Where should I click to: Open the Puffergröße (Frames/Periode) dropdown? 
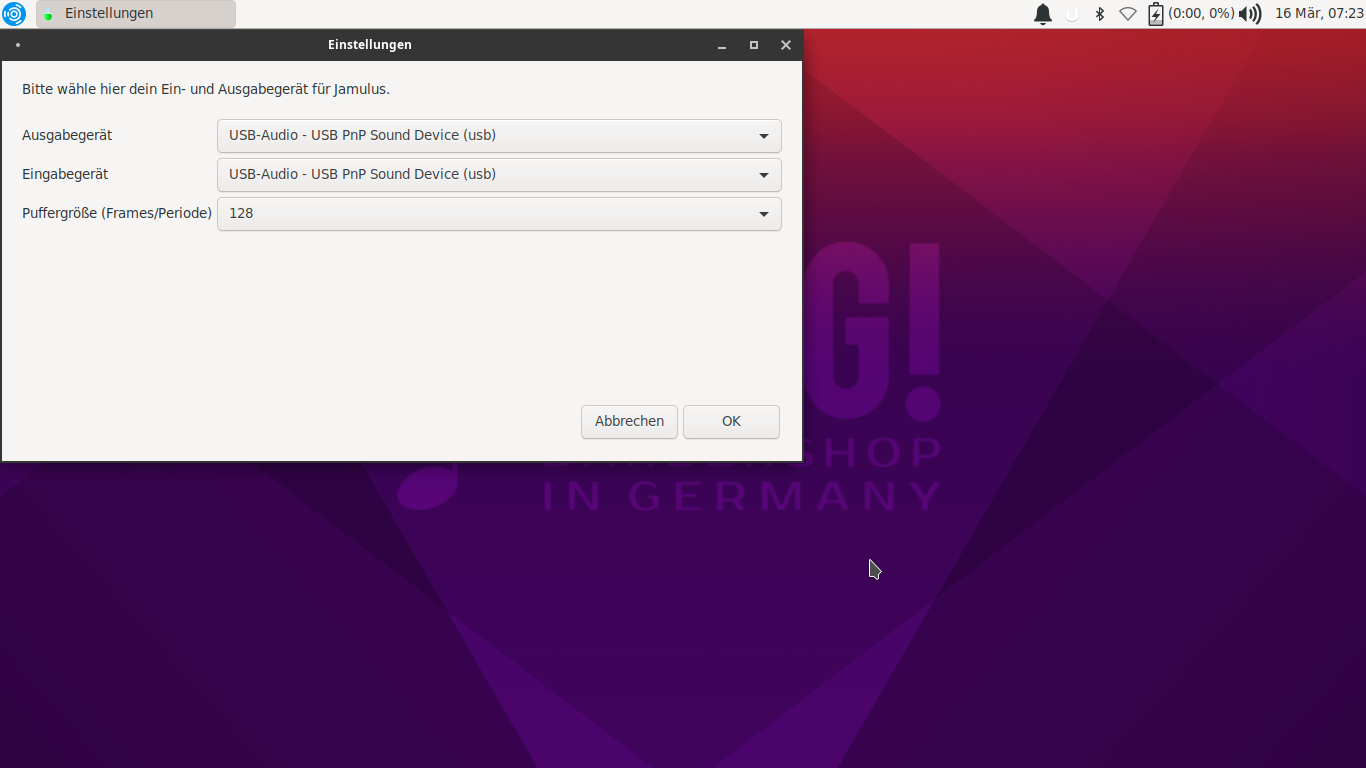point(499,214)
